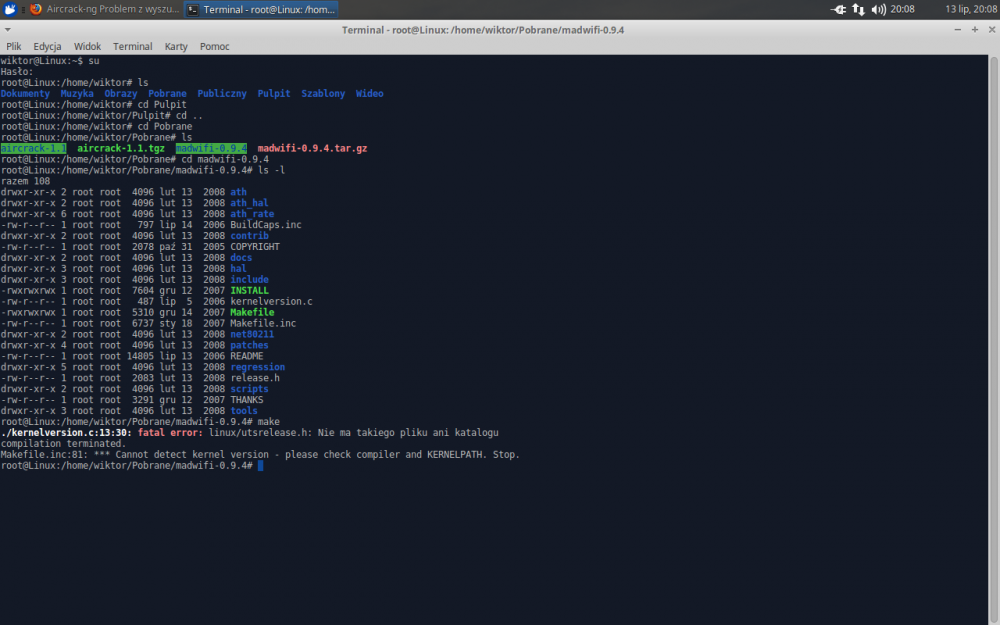Click the patches directory entry
This screenshot has height=625, width=1000.
(x=249, y=346)
